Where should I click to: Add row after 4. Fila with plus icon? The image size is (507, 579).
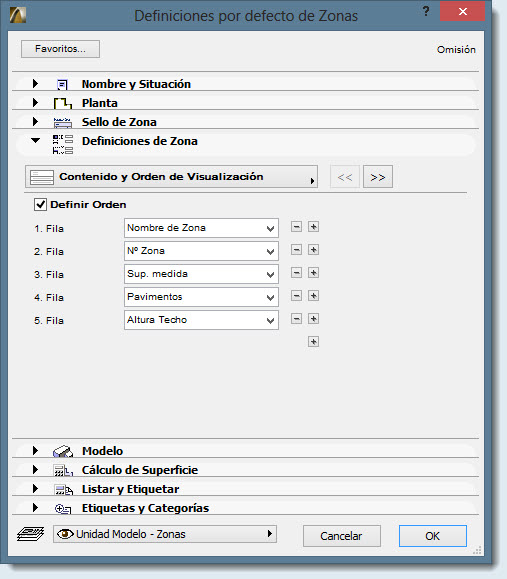point(313,296)
